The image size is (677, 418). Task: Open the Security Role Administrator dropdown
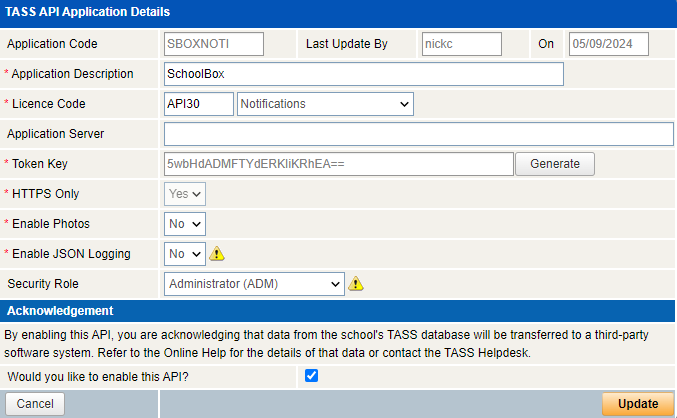pyautogui.click(x=254, y=284)
